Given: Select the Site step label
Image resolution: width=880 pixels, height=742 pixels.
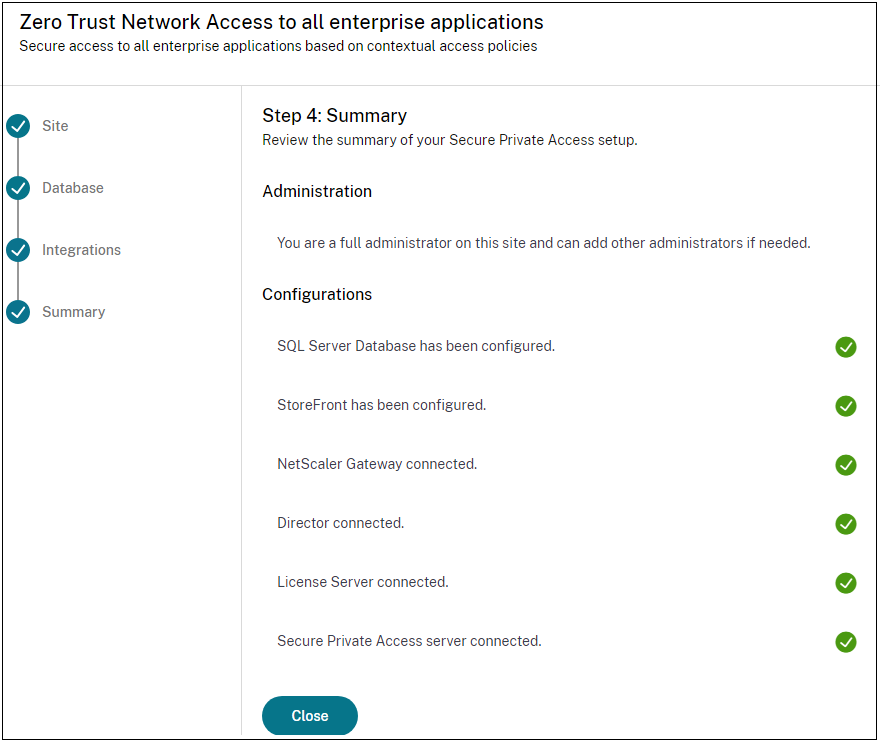Looking at the screenshot, I should pyautogui.click(x=55, y=126).
